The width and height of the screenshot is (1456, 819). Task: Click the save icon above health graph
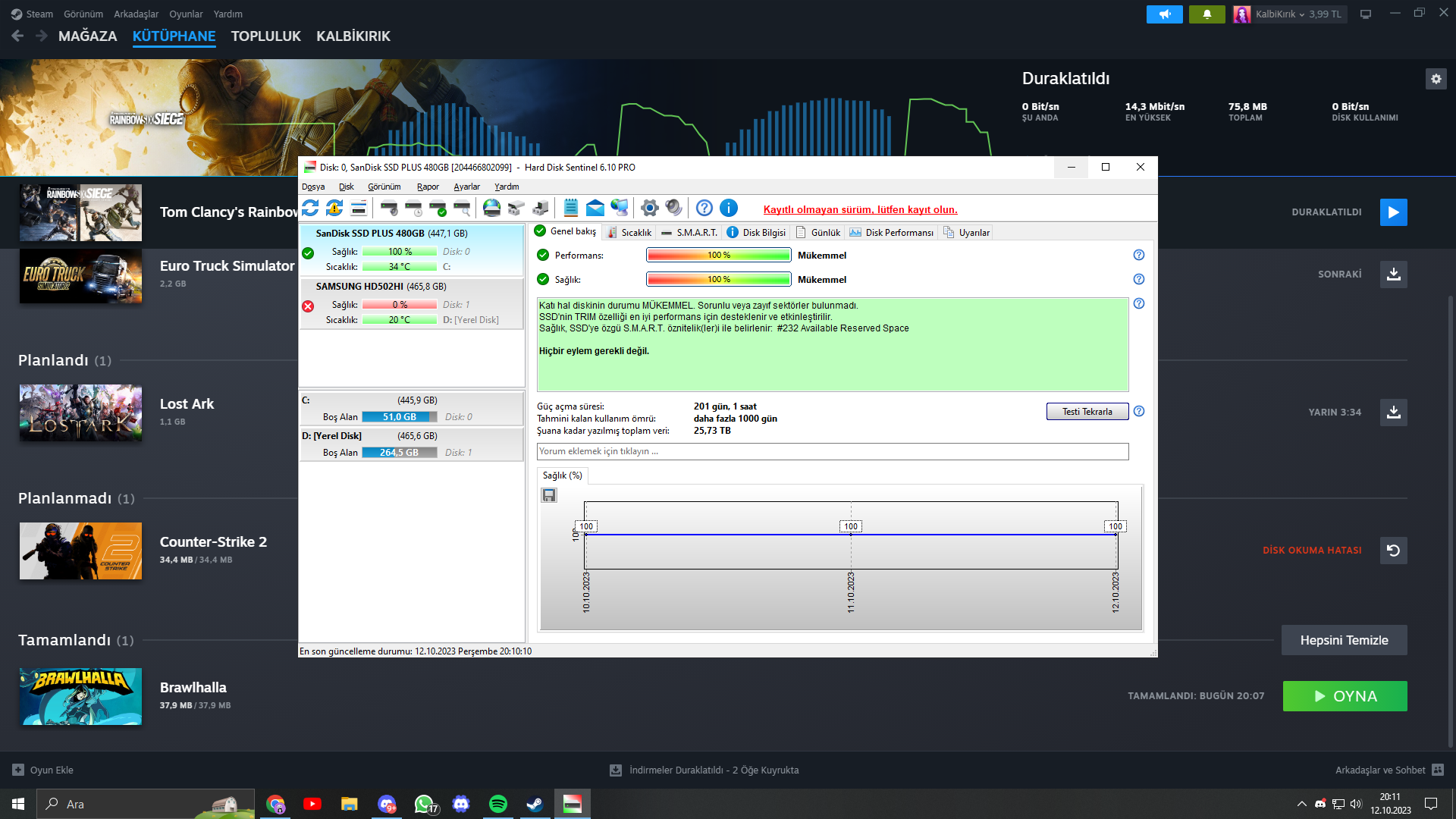549,495
